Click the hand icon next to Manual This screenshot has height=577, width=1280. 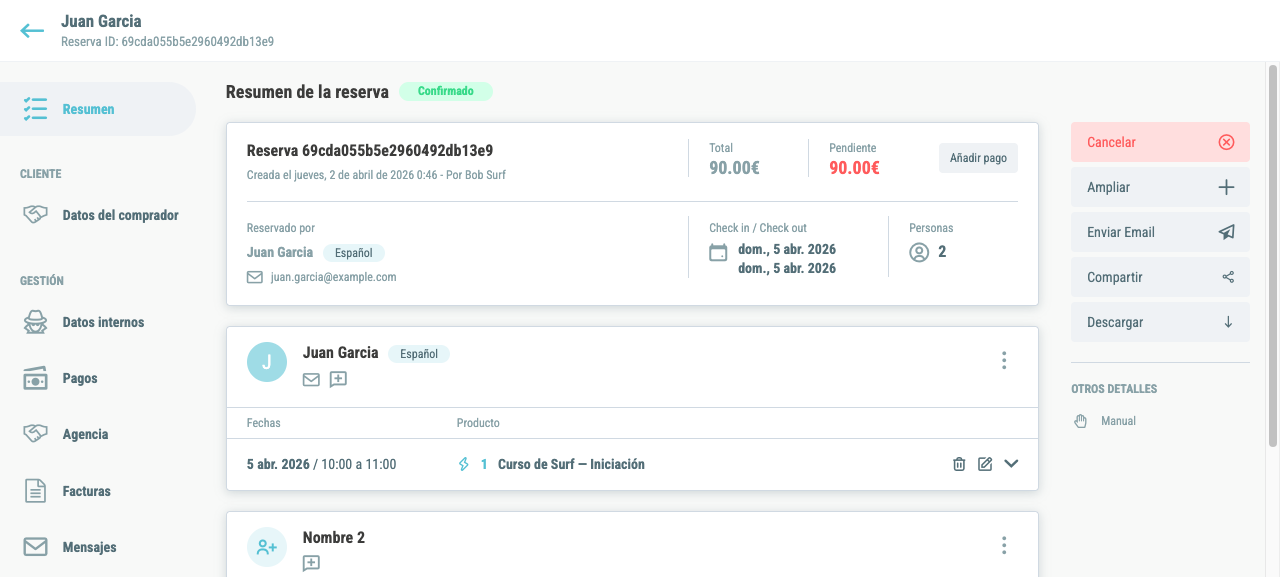(1080, 421)
